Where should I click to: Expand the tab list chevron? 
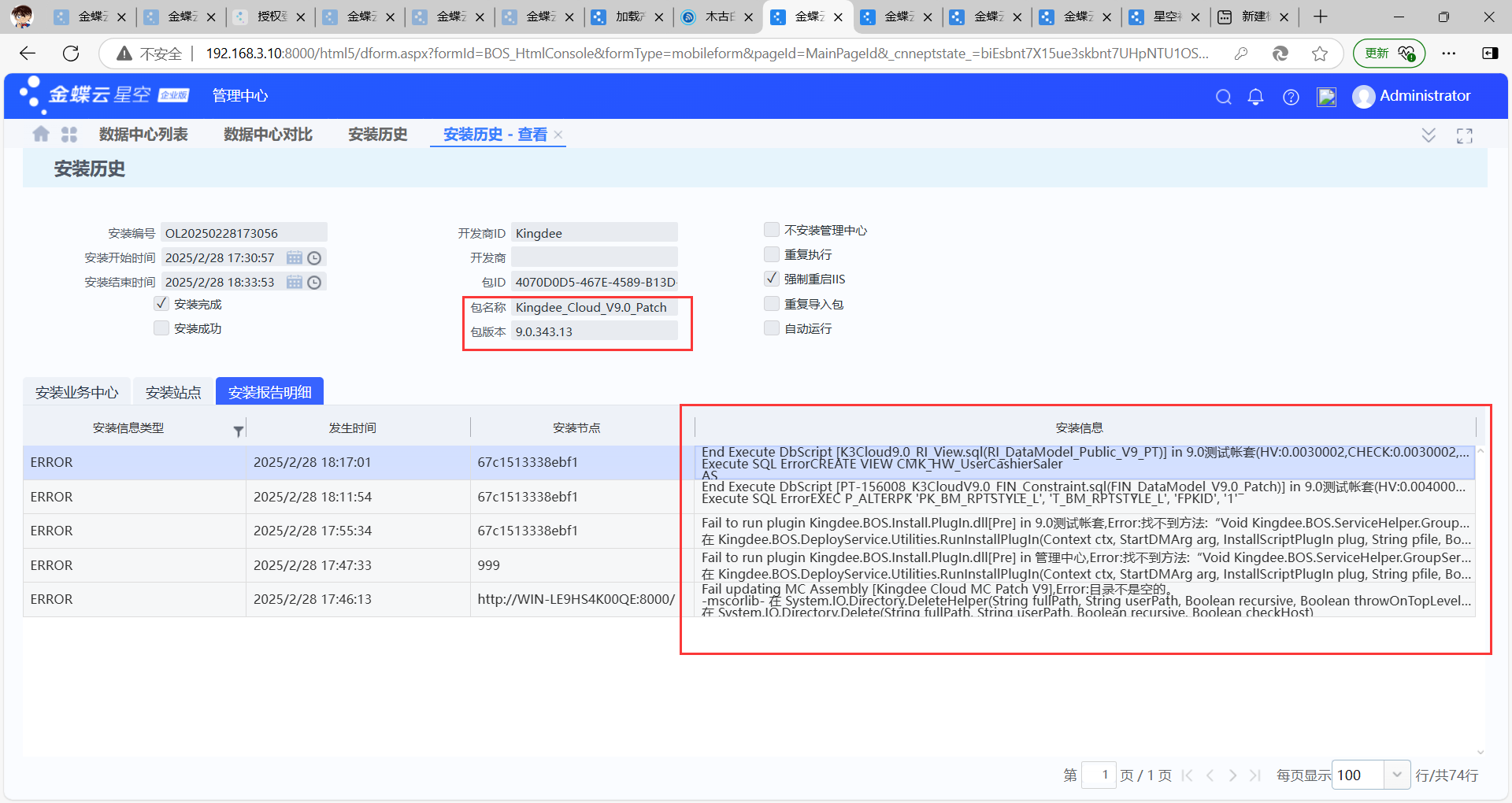[x=1429, y=135]
